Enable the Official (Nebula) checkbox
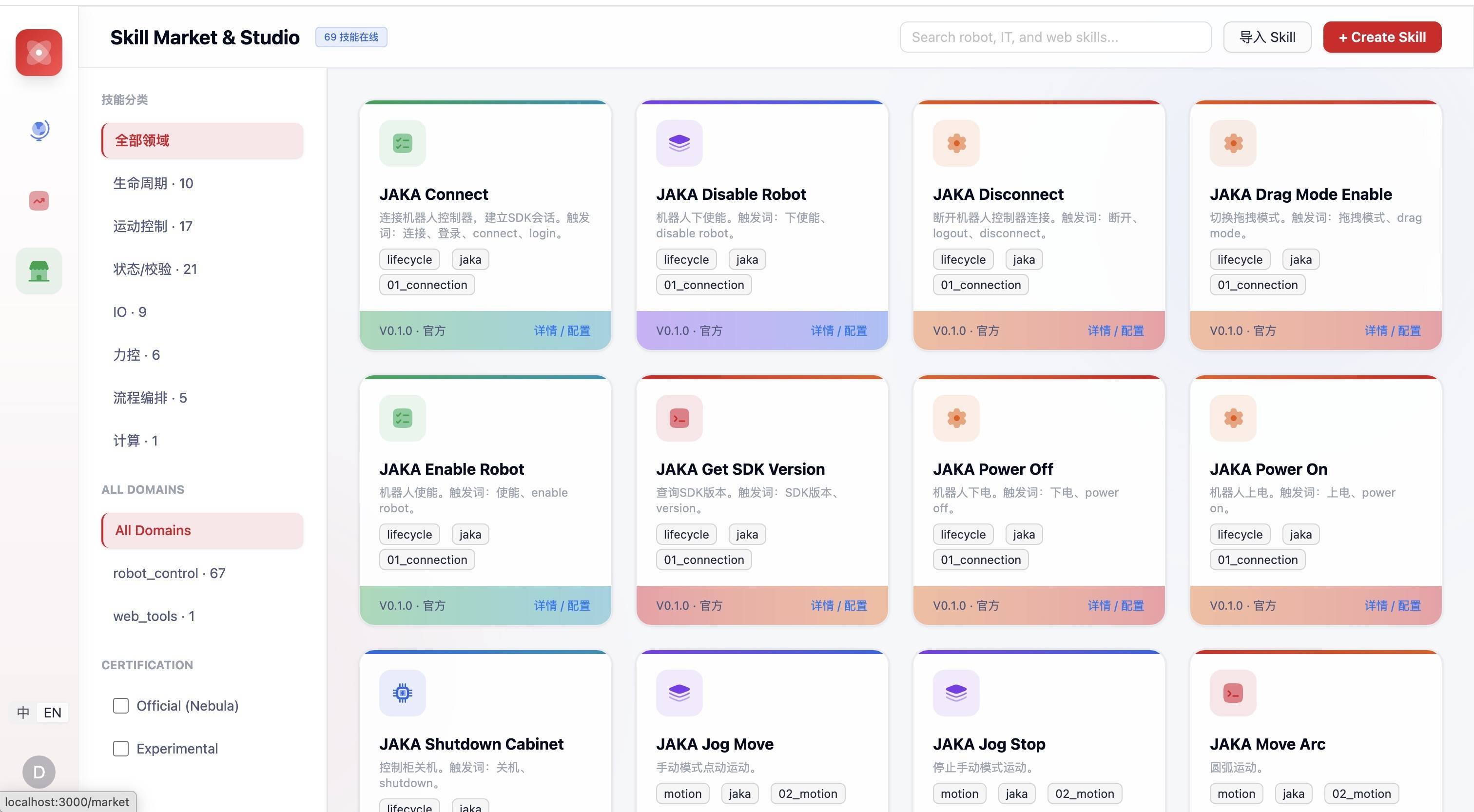This screenshot has height=812, width=1474. click(121, 706)
